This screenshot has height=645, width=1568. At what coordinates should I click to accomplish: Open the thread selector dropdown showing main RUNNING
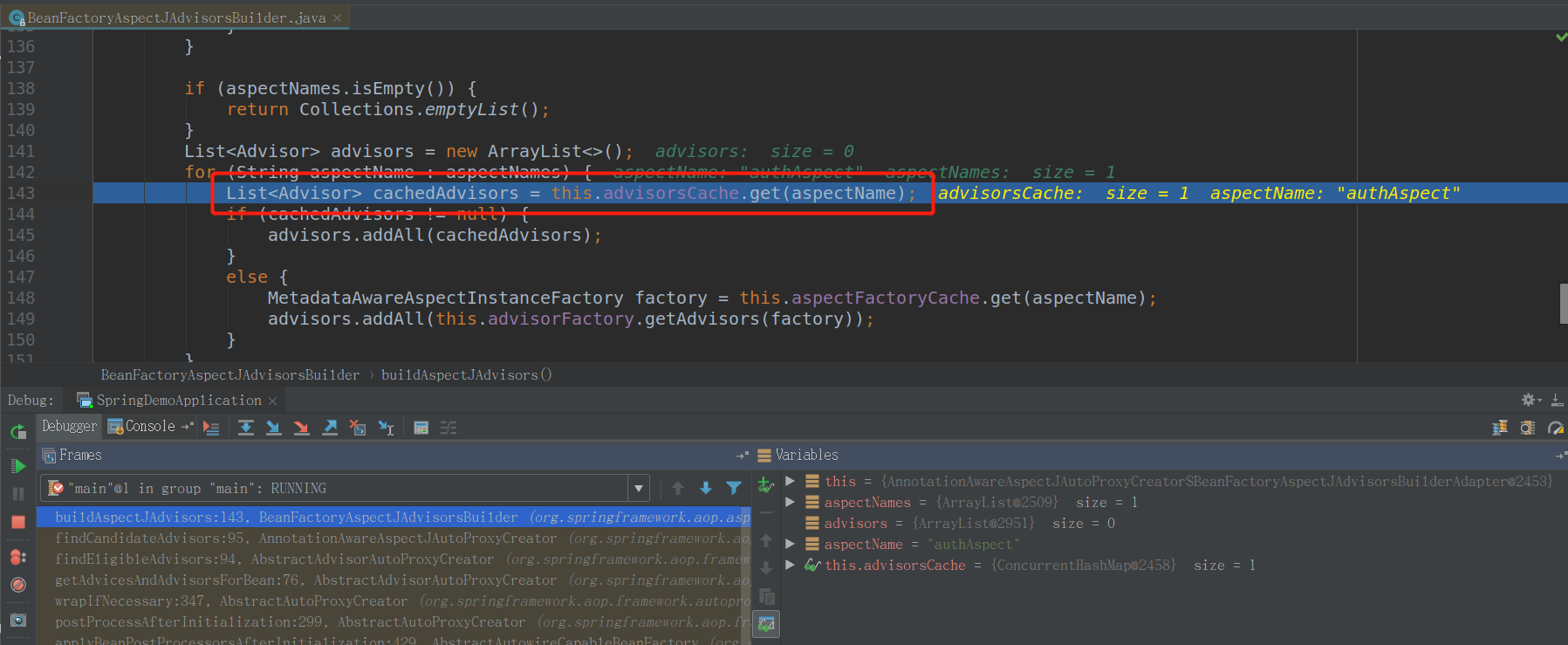coord(345,488)
